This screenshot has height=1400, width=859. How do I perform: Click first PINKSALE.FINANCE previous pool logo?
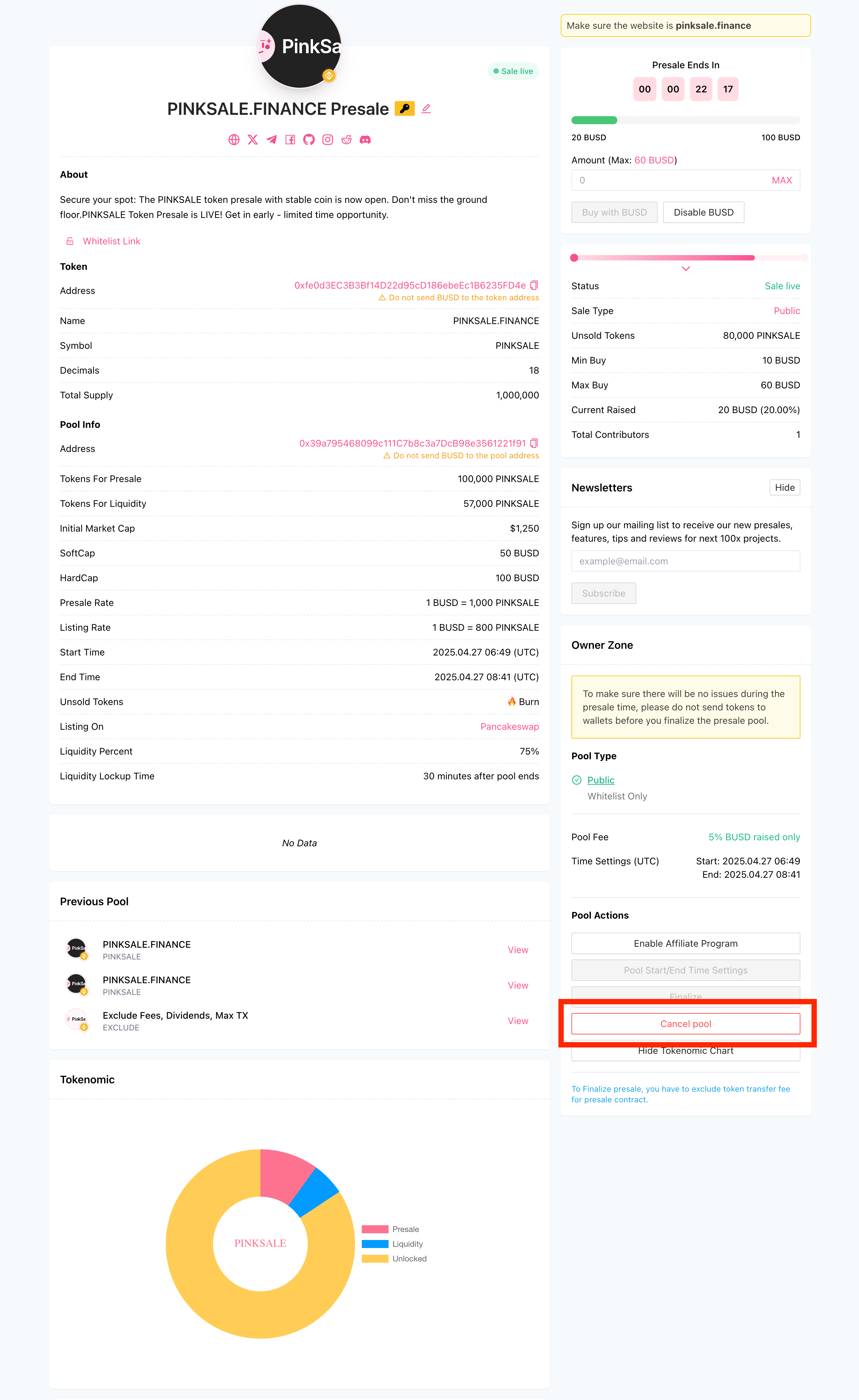point(77,949)
